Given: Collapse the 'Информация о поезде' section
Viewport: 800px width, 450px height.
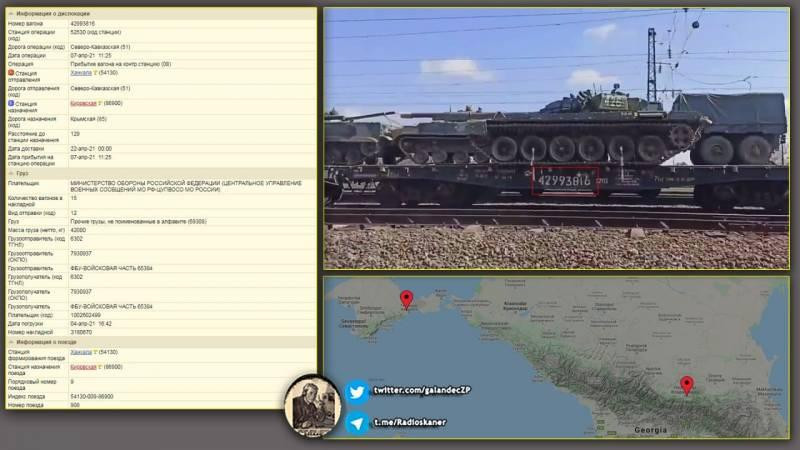Looking at the screenshot, I should point(10,342).
